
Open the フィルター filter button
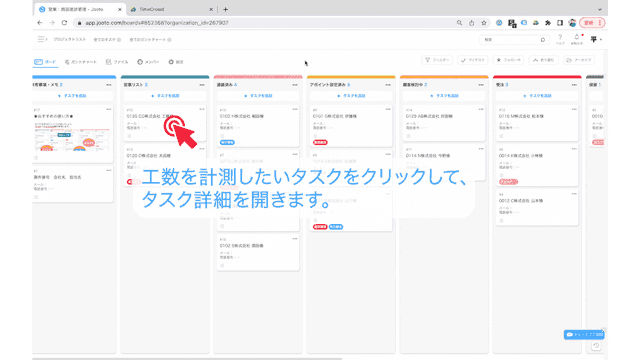437,60
